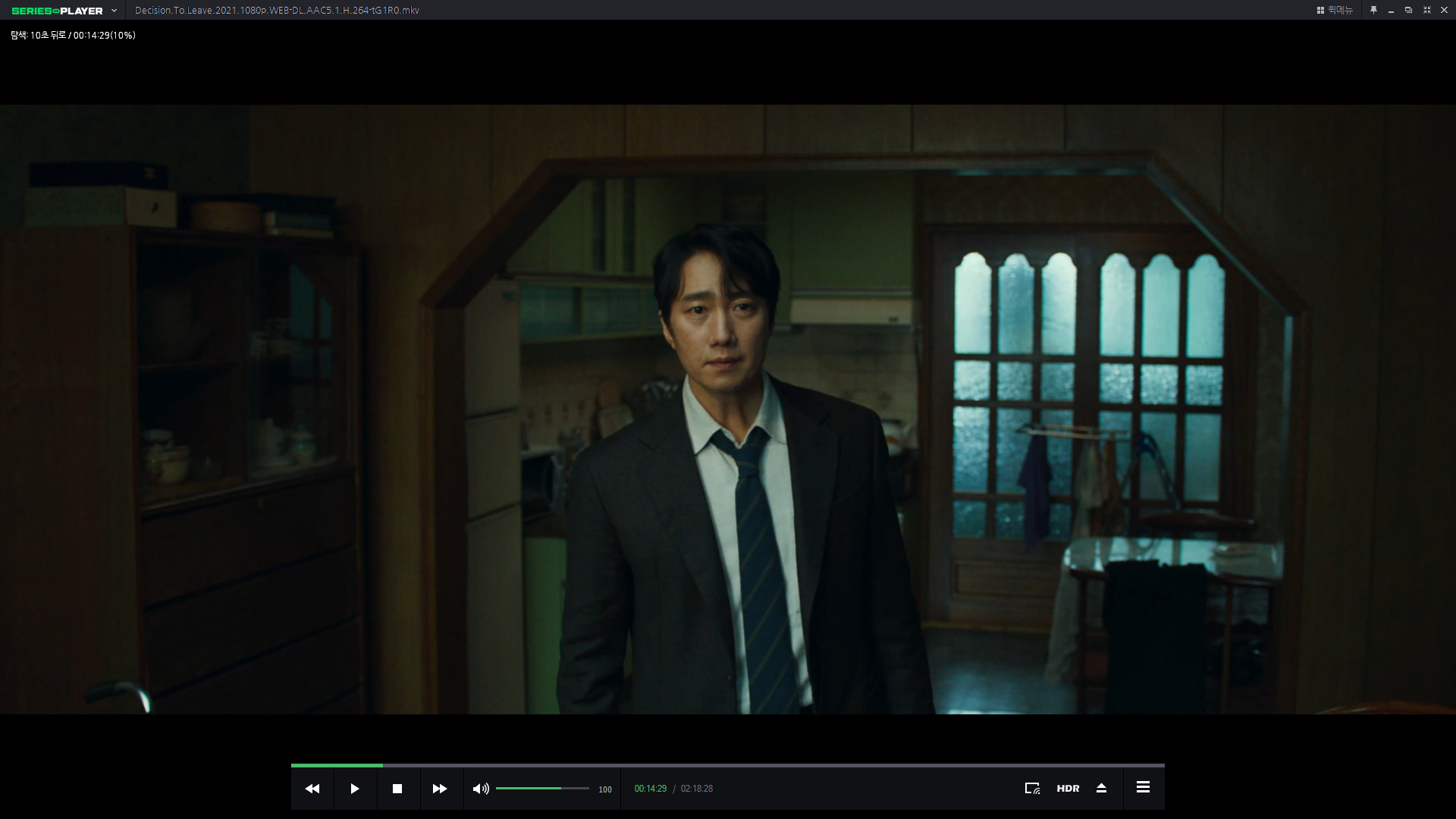Stop the video with the stop button
This screenshot has width=1456, height=819.
click(397, 789)
